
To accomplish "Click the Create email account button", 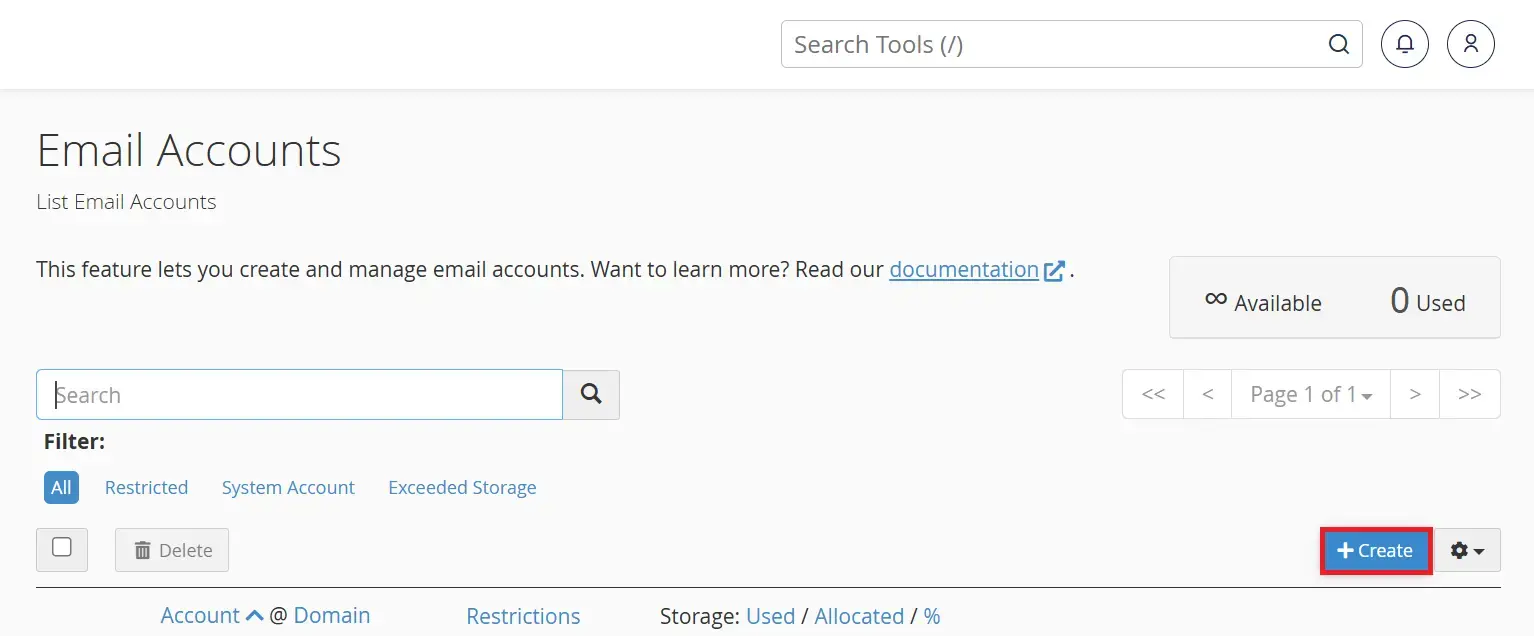I will [x=1375, y=550].
